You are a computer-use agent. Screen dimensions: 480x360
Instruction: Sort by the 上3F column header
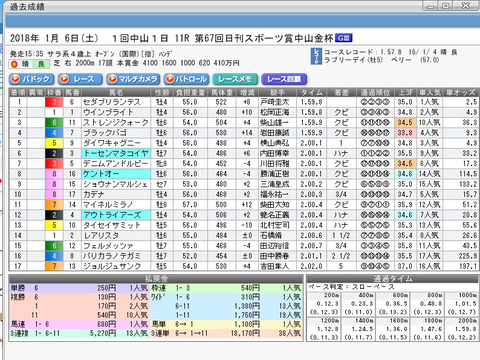tap(405, 92)
